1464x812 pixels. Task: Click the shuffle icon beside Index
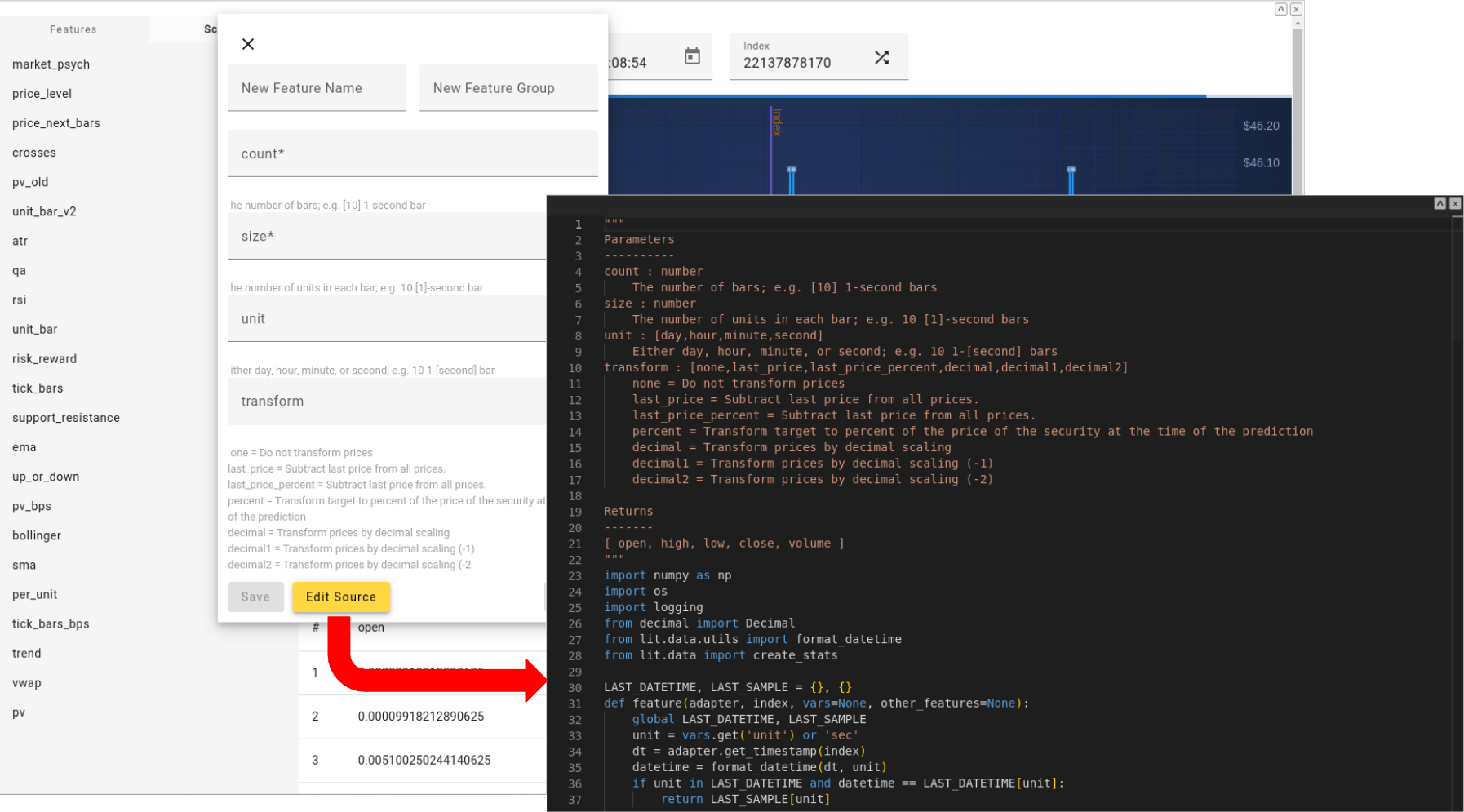[881, 58]
